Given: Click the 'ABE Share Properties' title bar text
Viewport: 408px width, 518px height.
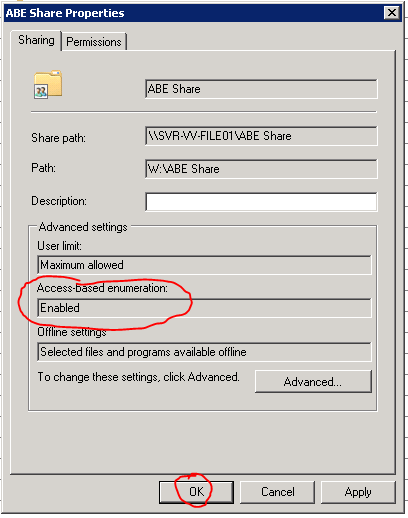Looking at the screenshot, I should (x=65, y=13).
